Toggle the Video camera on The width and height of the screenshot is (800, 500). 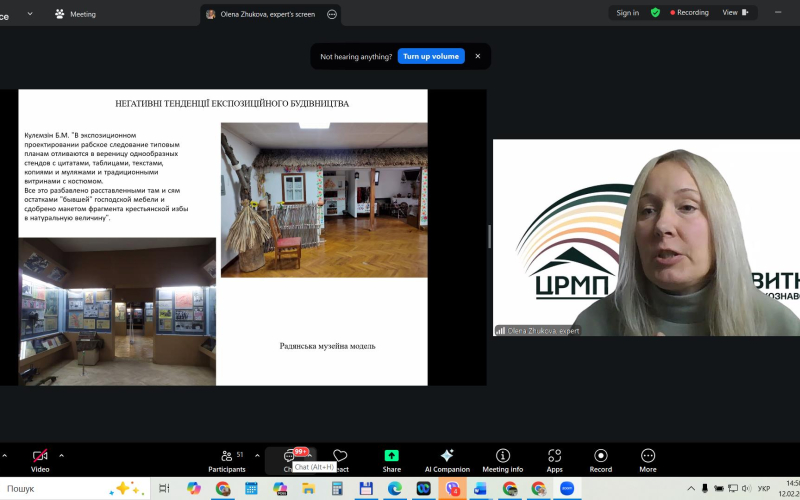pos(40,459)
